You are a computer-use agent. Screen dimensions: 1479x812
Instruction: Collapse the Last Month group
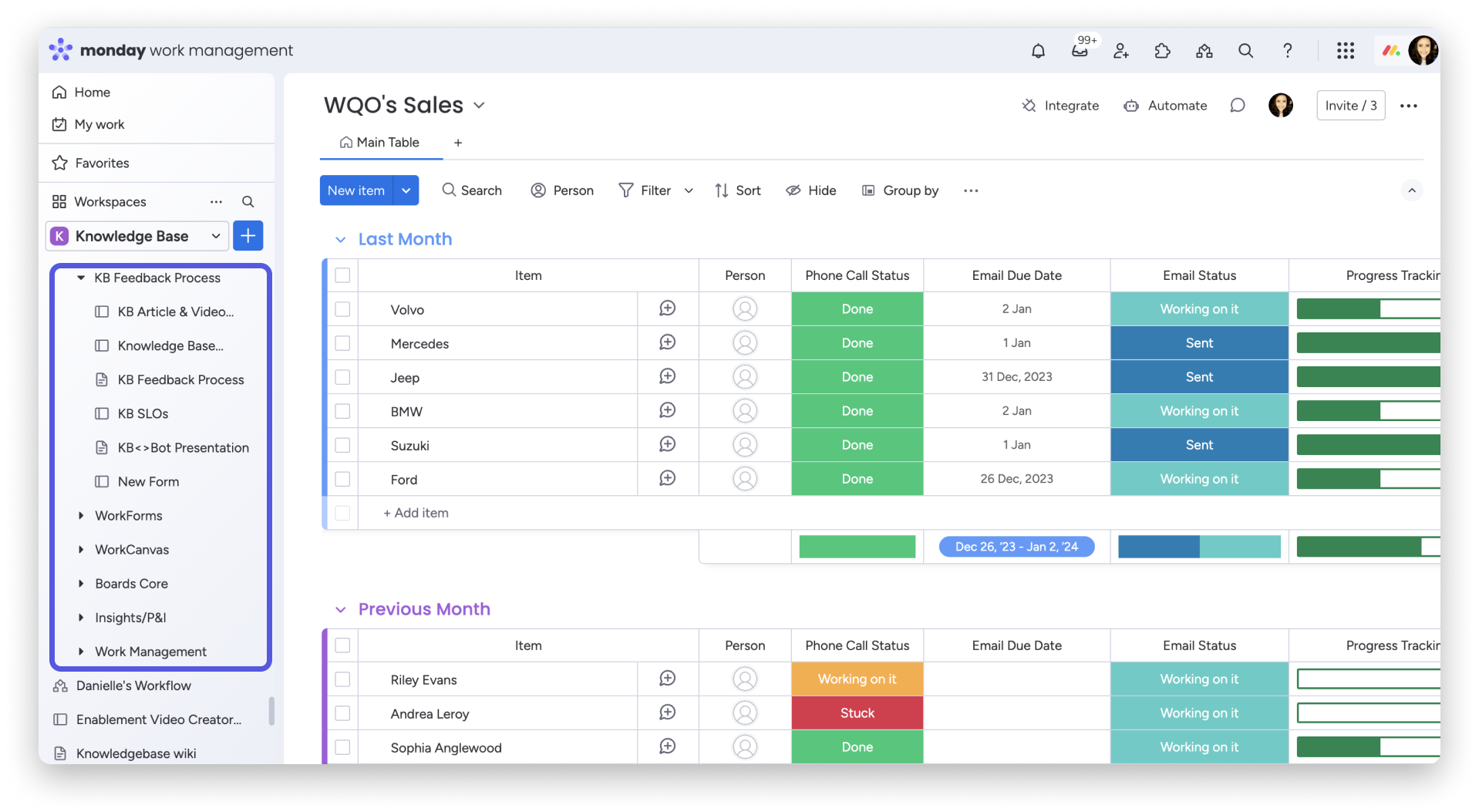(340, 240)
